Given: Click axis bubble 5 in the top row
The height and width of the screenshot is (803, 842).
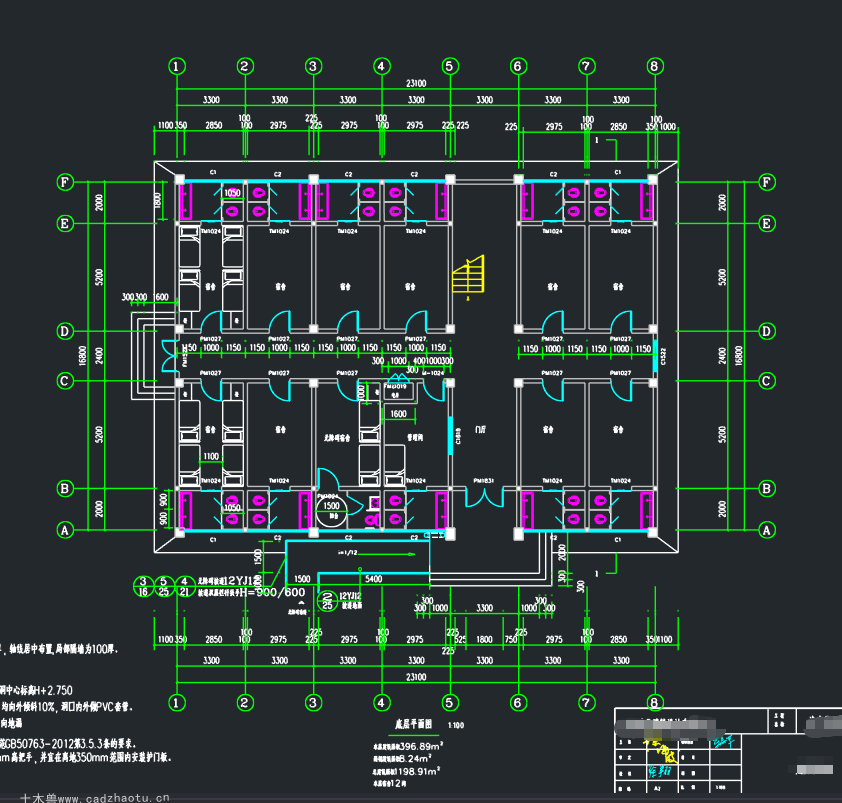Looking at the screenshot, I should point(449,66).
